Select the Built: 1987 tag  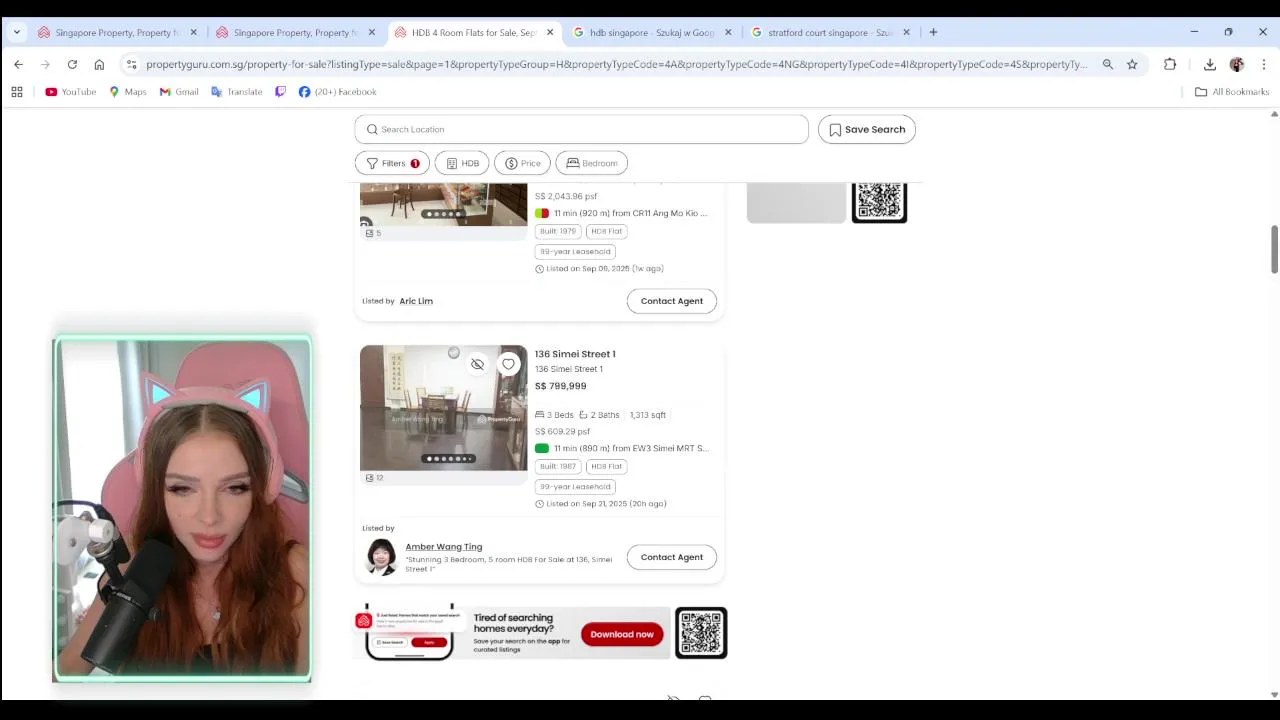coord(558,466)
